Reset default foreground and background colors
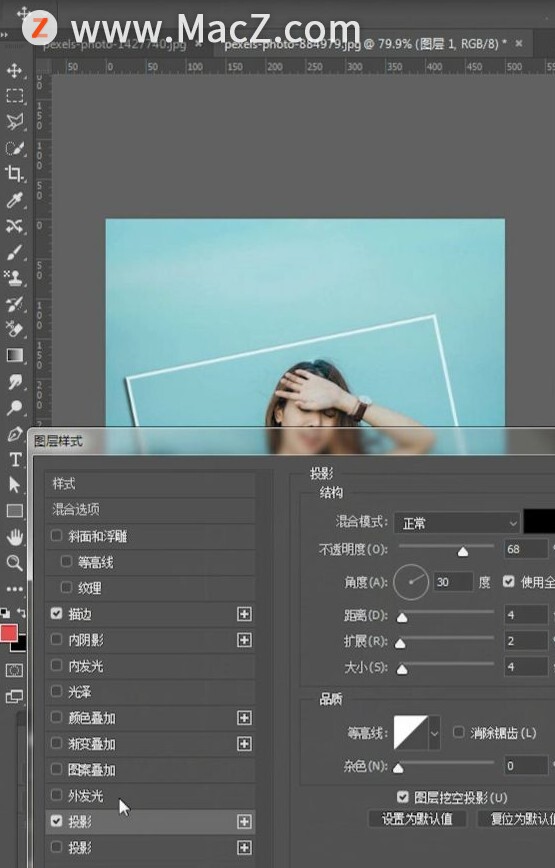 tap(5, 612)
